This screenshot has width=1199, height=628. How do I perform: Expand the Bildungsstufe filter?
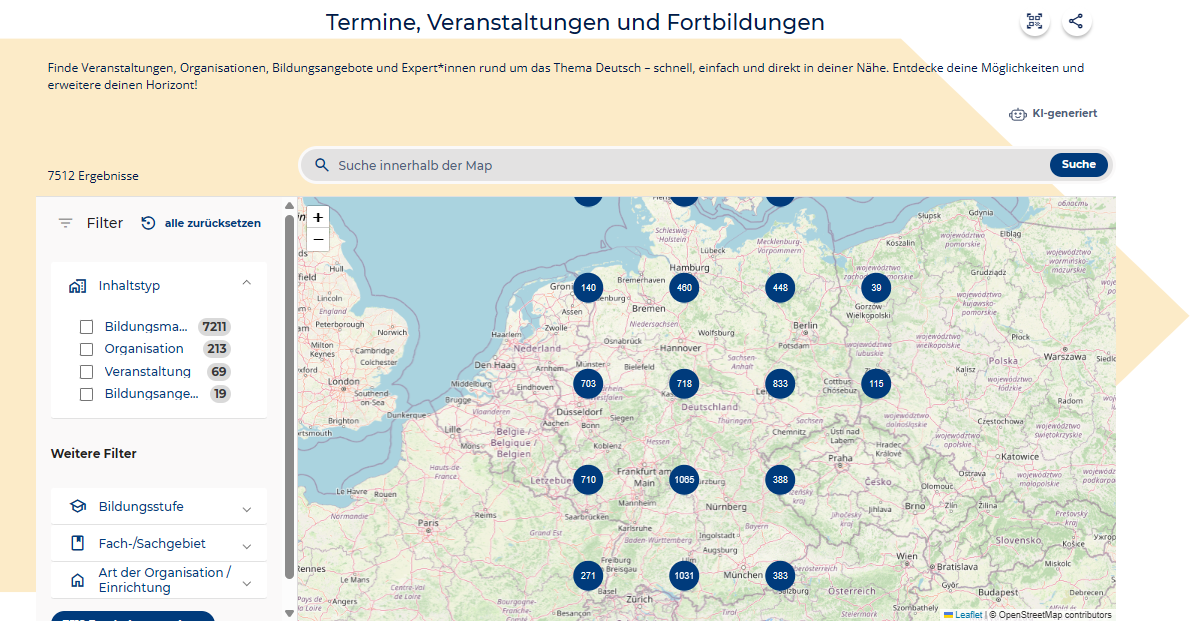point(246,508)
